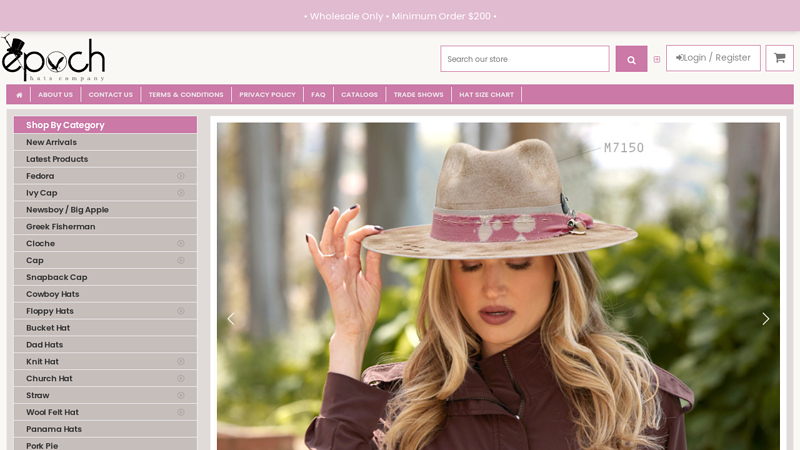Click the magnifier search button
The image size is (800, 450).
click(631, 59)
